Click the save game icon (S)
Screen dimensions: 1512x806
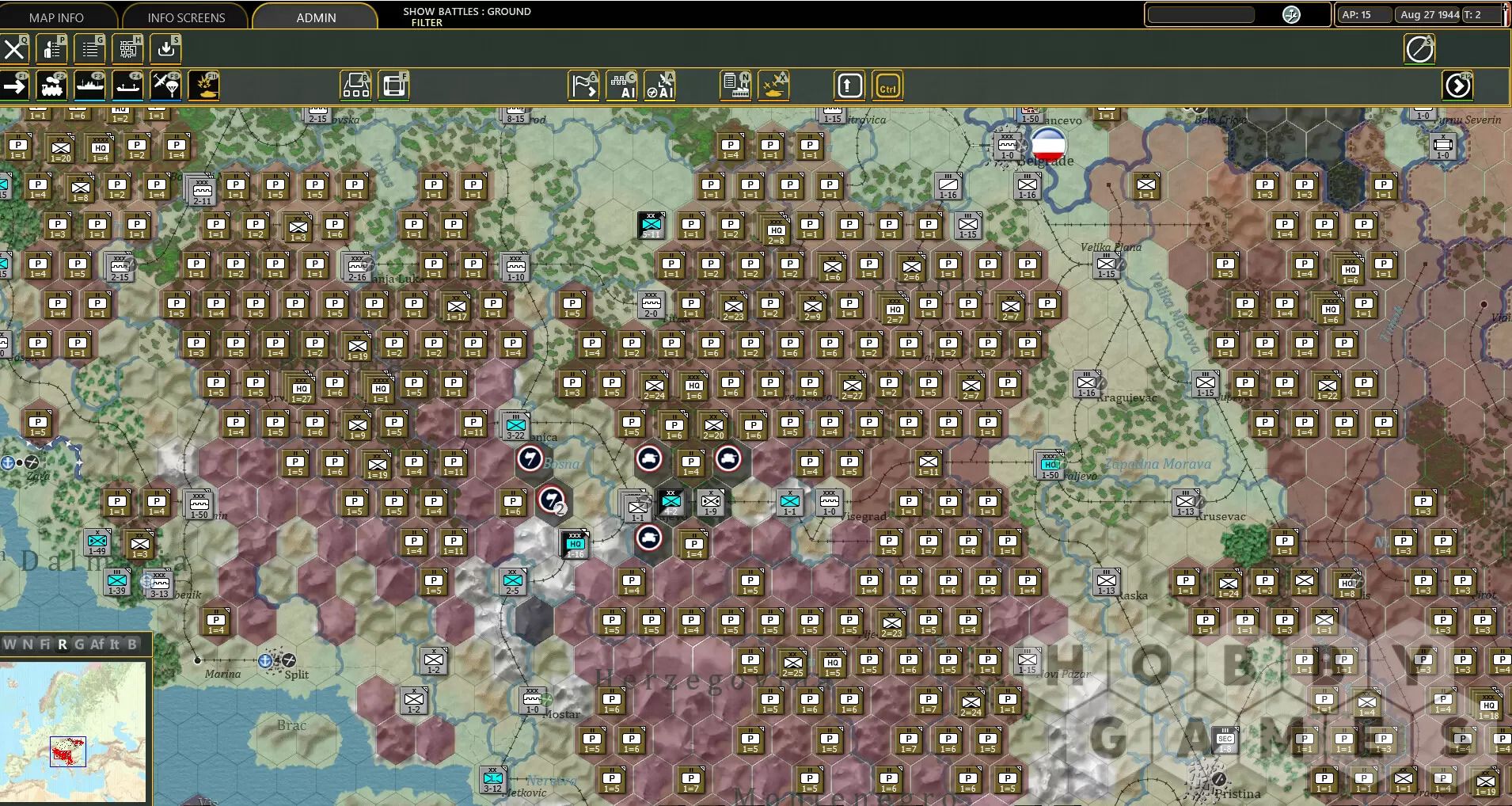[166, 49]
